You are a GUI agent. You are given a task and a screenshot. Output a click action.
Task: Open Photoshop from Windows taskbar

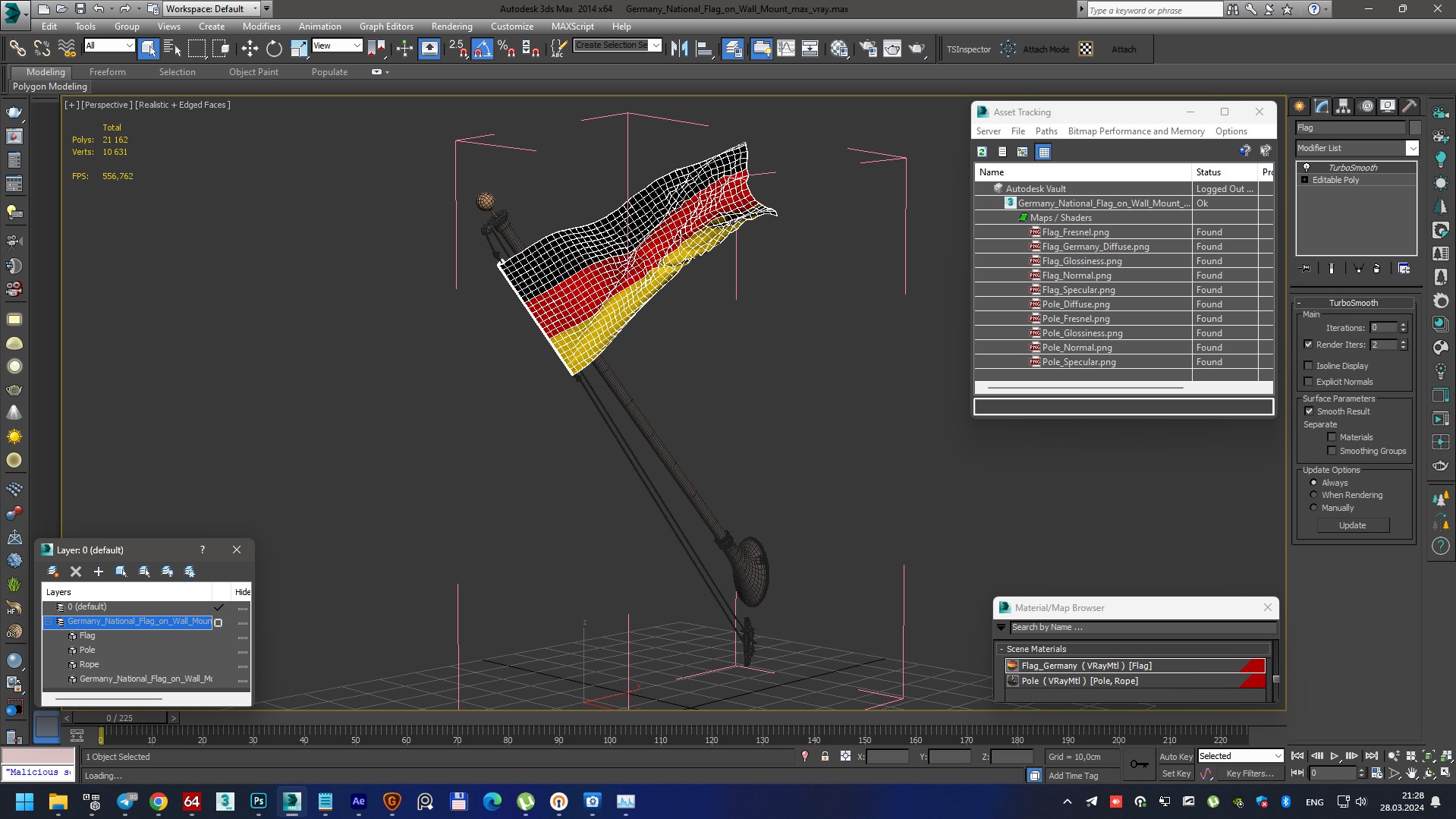(259, 802)
